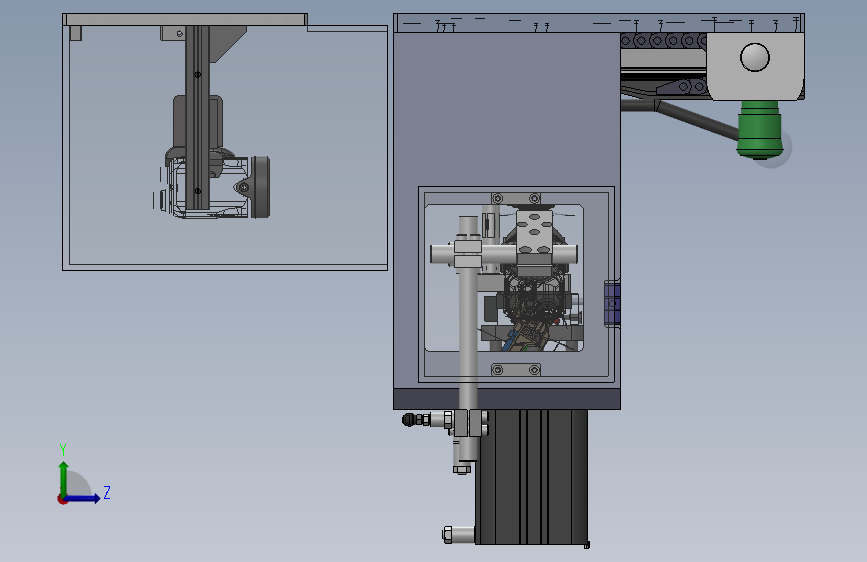Select the horizontal gray rod in the window

[x=503, y=255]
